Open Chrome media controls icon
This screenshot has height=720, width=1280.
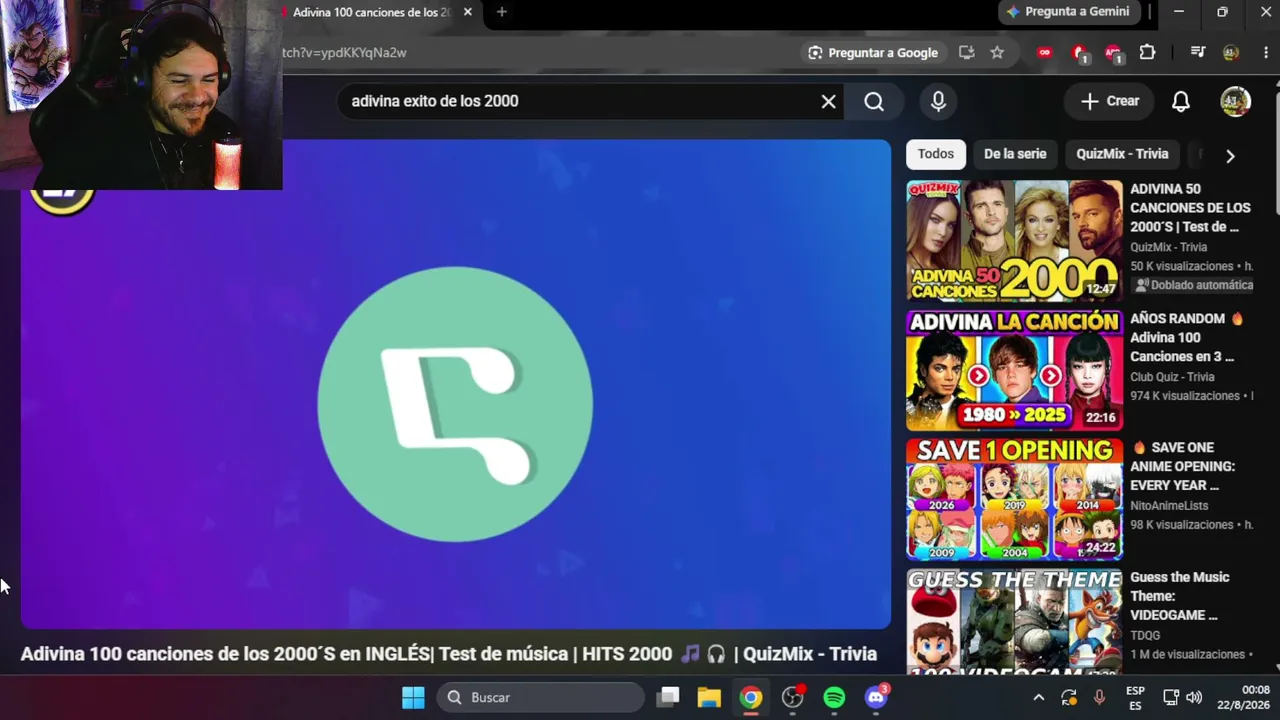point(1198,53)
